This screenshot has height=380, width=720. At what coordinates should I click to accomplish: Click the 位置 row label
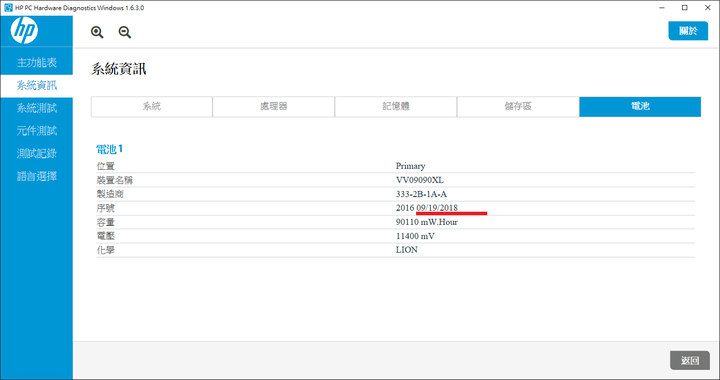(106, 166)
